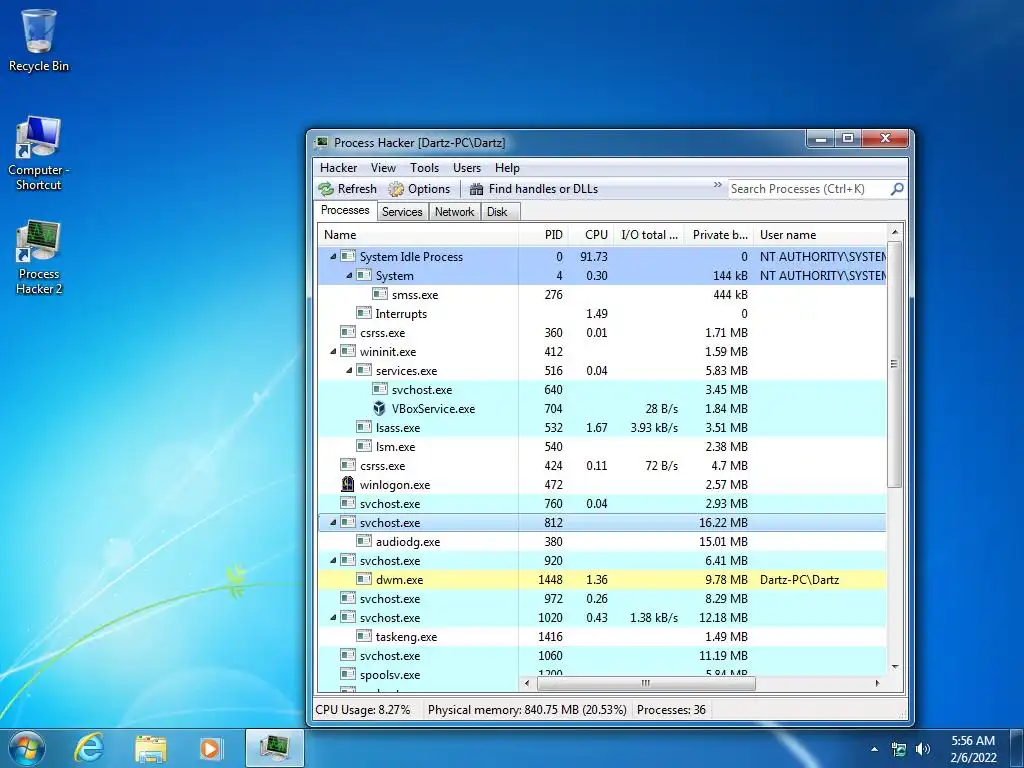The image size is (1024, 768).
Task: Open the Windows Start orb
Action: click(x=27, y=748)
